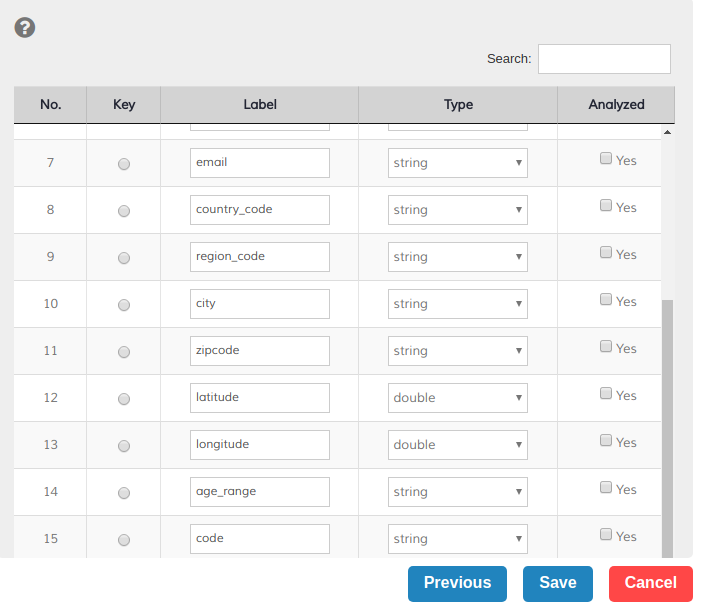Click the help question mark icon
The width and height of the screenshot is (701, 607).
click(x=25, y=27)
